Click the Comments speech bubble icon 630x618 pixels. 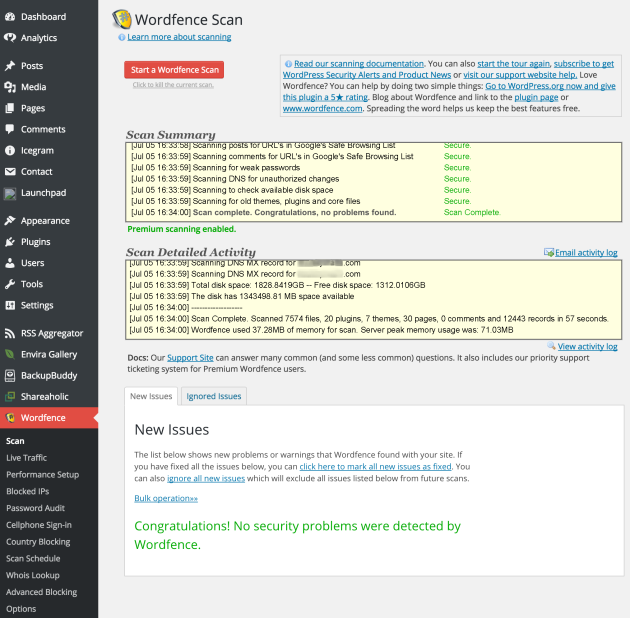(10, 129)
